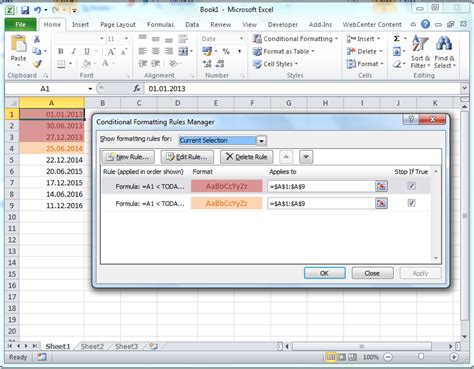Click the Edit Rule button
474x369 pixels.
(x=187, y=157)
